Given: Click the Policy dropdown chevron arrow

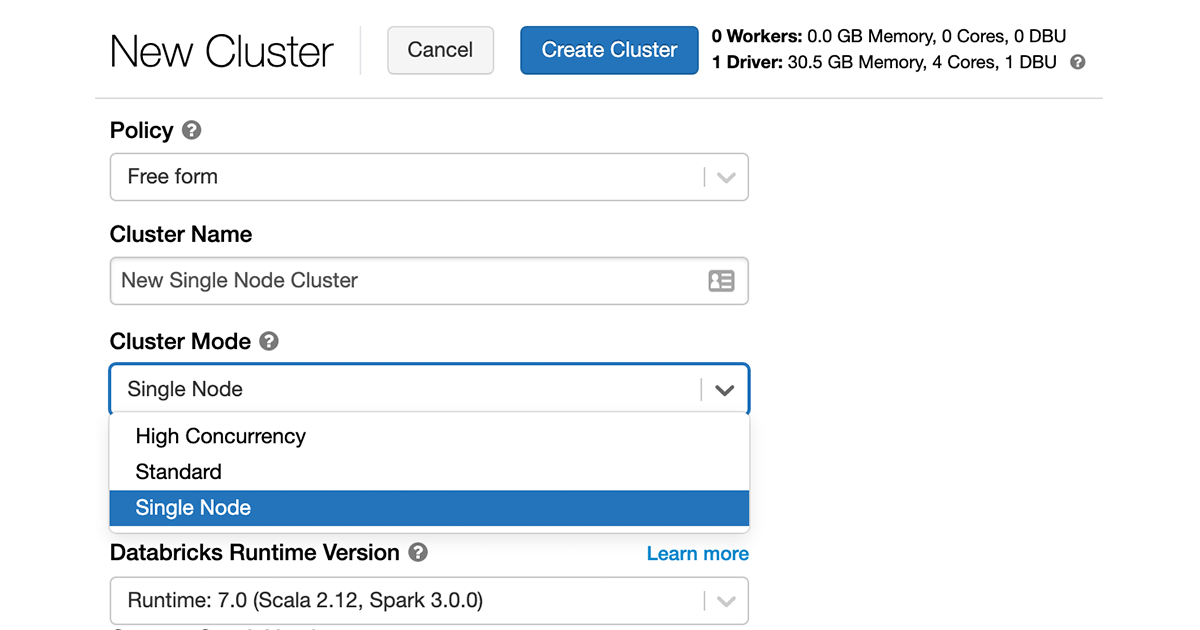Looking at the screenshot, I should 727,178.
